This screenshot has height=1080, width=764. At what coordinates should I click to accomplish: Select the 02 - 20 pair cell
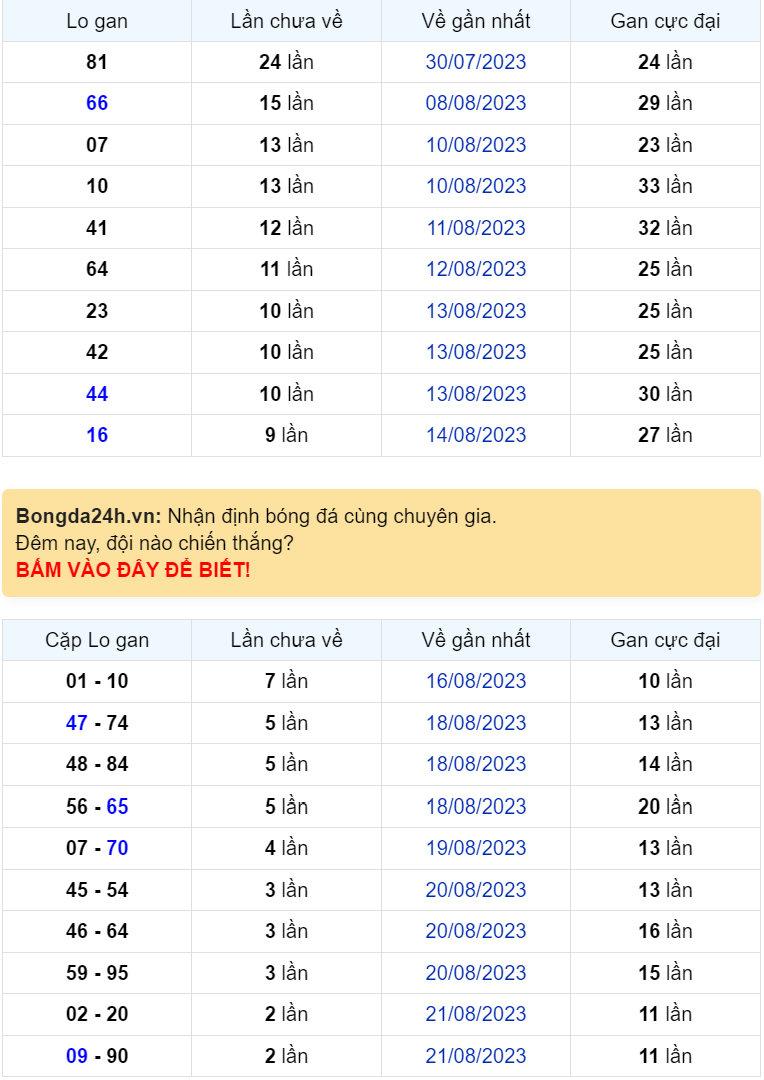pyautogui.click(x=97, y=1014)
